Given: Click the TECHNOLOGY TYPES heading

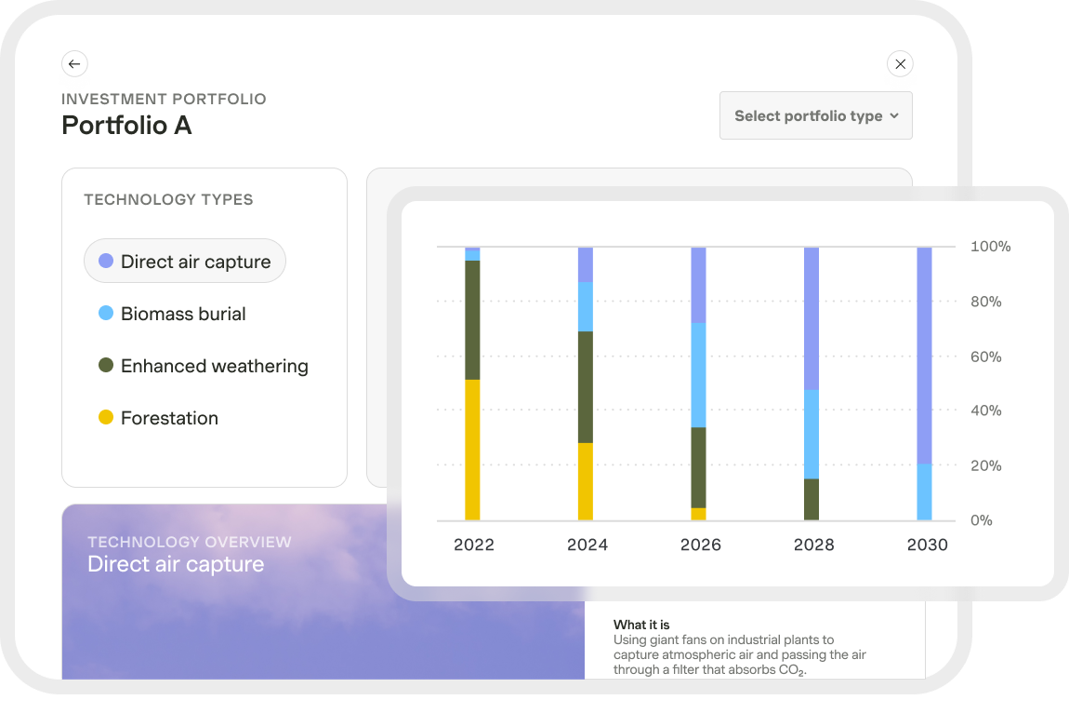Looking at the screenshot, I should (168, 200).
